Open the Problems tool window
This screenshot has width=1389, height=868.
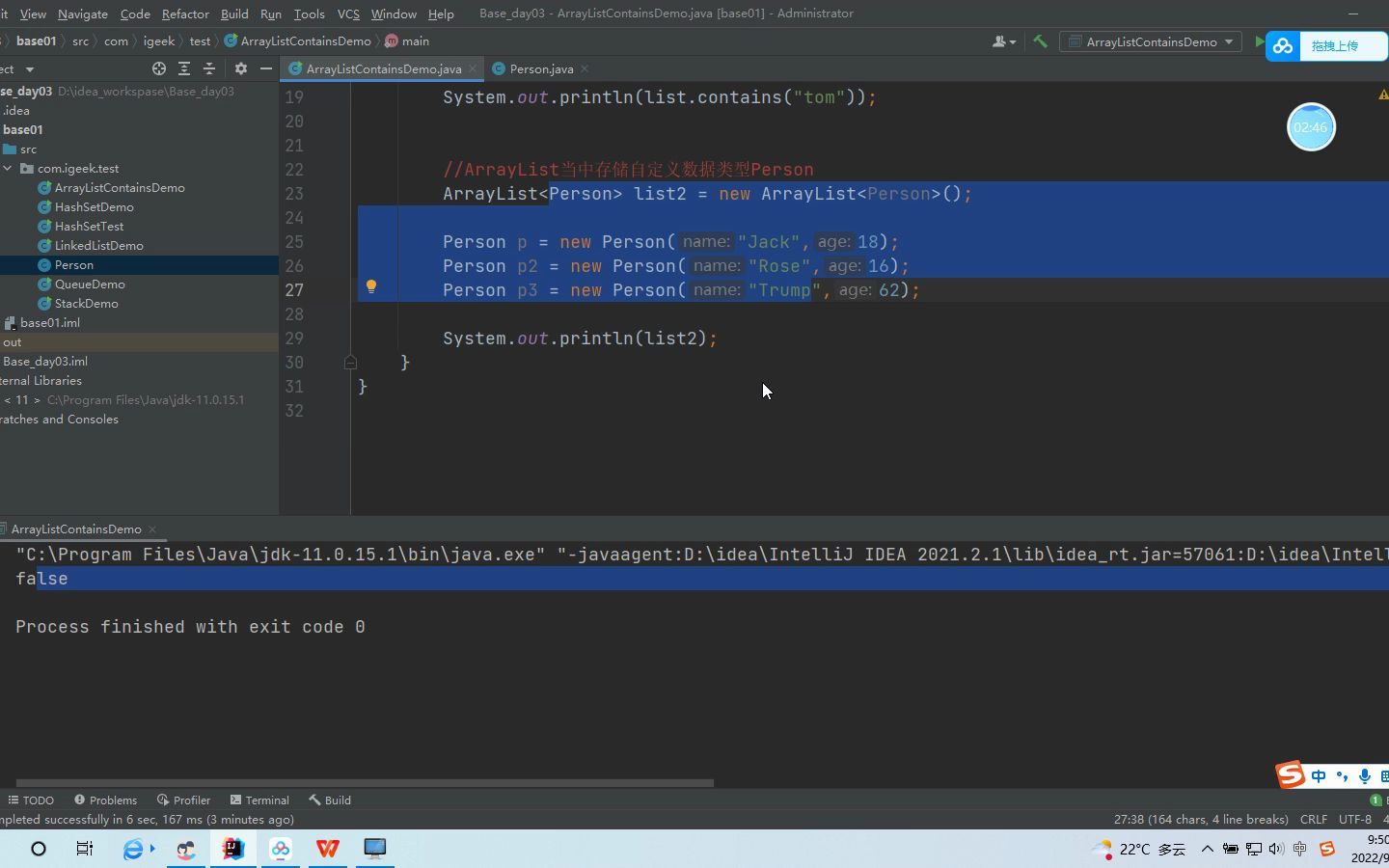106,800
